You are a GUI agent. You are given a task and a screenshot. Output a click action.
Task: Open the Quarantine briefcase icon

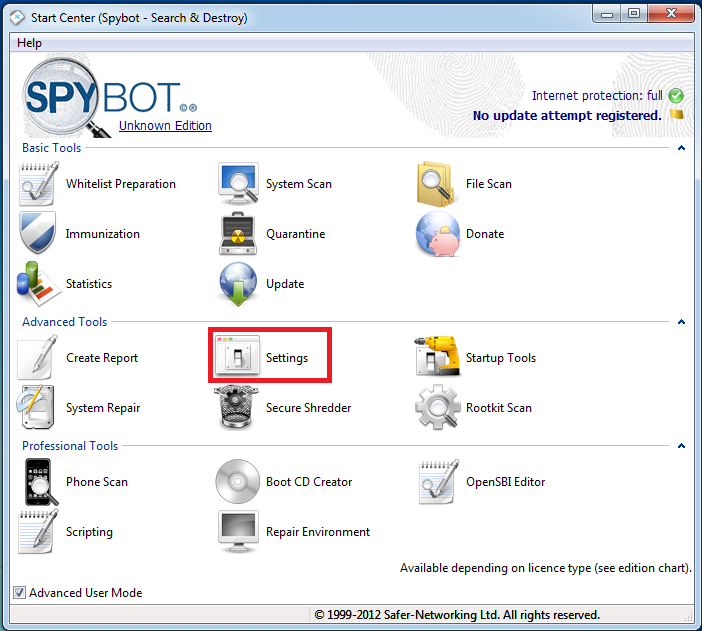click(238, 234)
